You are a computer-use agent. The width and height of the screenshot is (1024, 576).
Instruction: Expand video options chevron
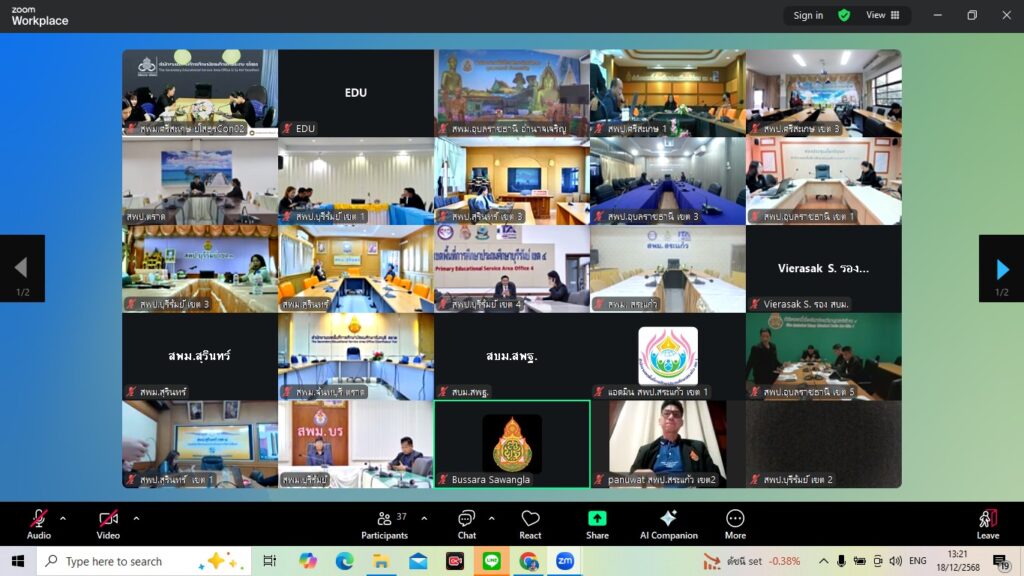(136, 518)
